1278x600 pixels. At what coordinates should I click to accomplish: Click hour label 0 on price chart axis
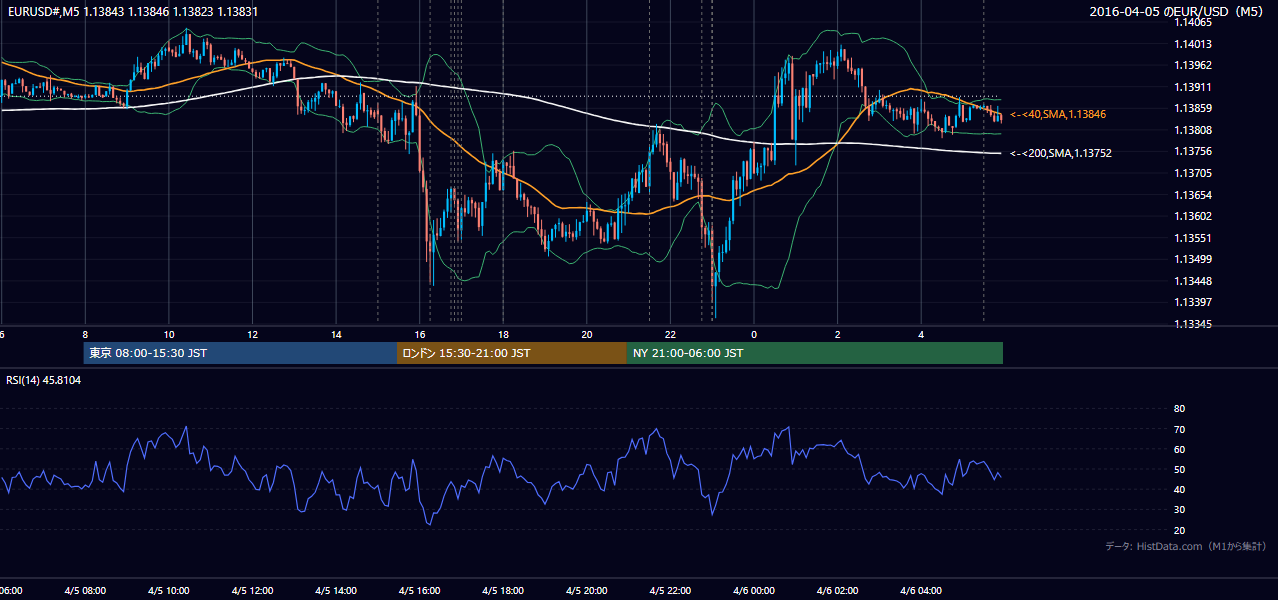click(x=754, y=334)
